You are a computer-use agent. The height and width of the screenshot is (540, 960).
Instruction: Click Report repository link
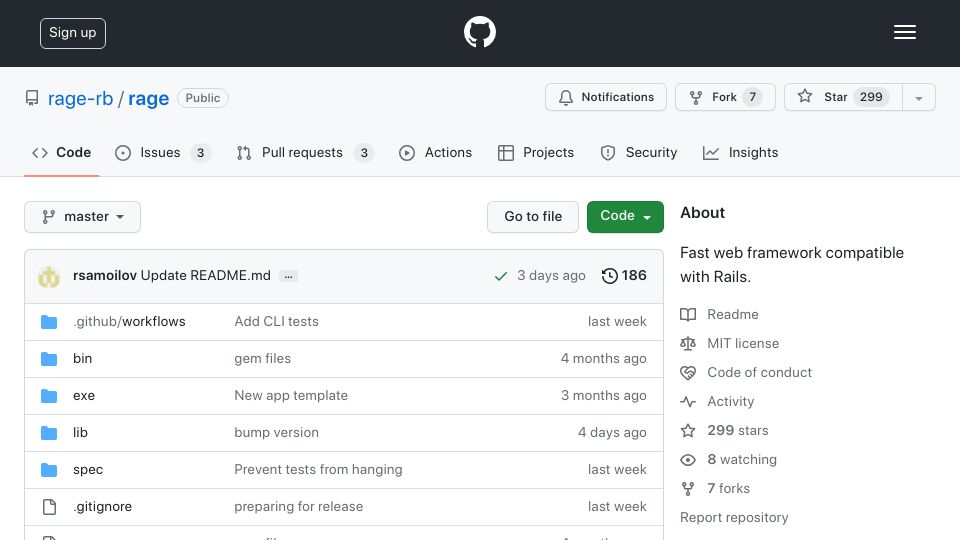(734, 517)
